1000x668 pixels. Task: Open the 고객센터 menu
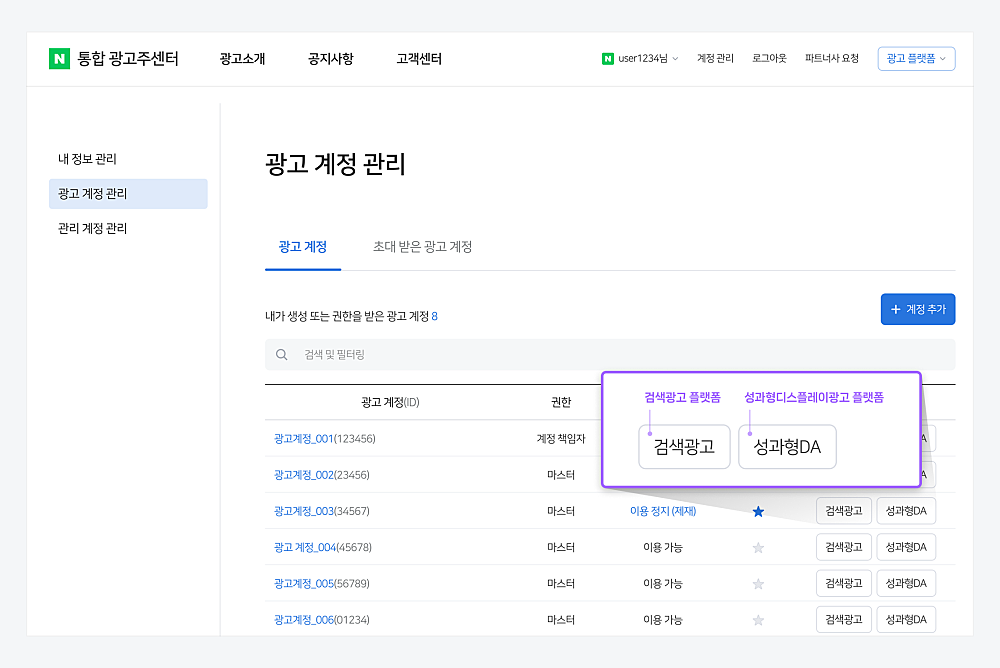click(419, 59)
